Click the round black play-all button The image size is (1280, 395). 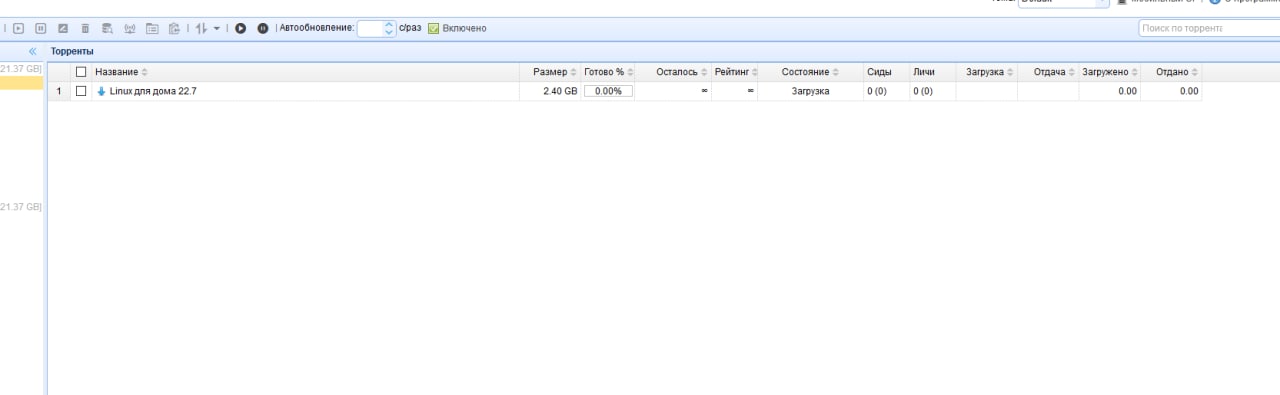point(240,28)
